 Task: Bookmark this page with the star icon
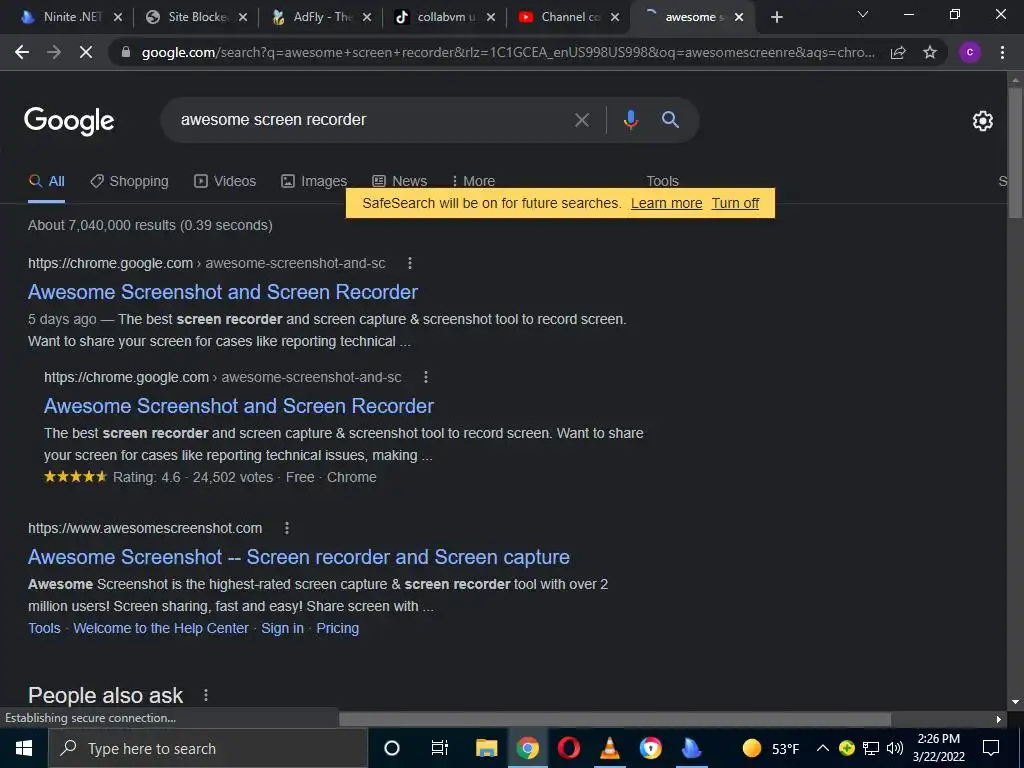click(x=930, y=52)
